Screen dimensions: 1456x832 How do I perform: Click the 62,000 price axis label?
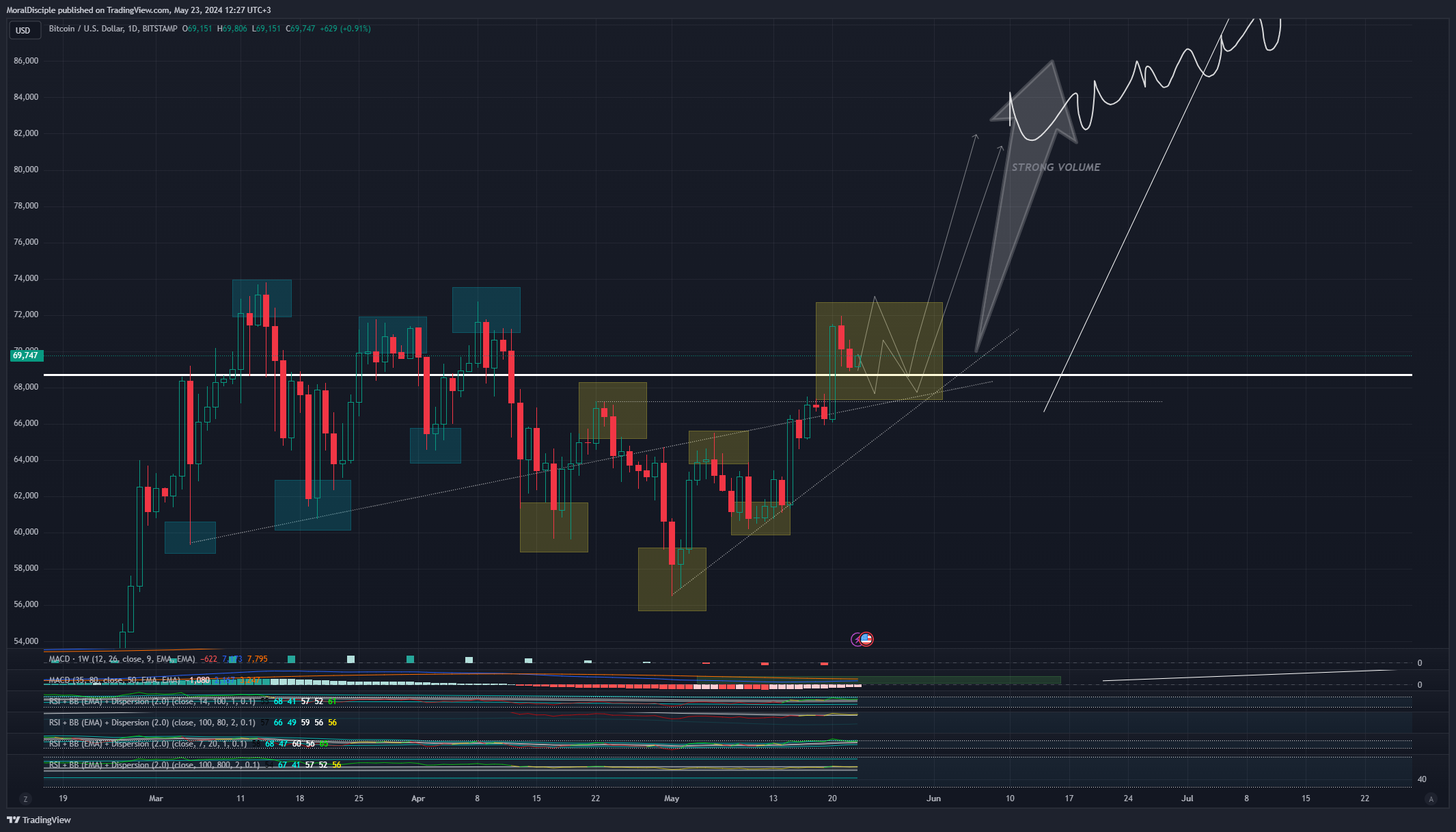[26, 496]
